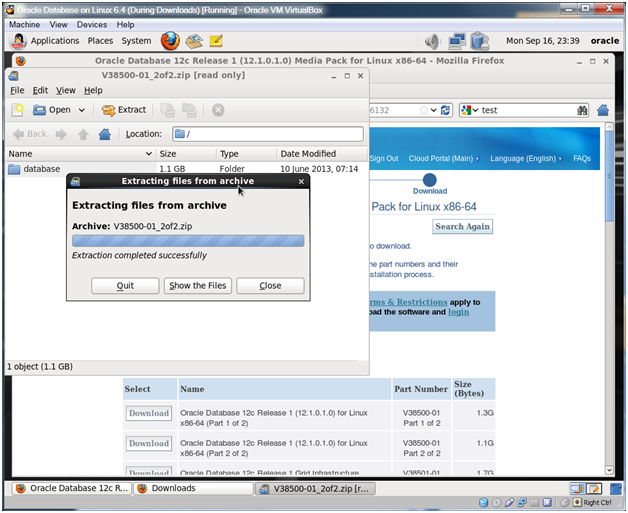The width and height of the screenshot is (628, 513).
Task: Expand the Language (English) dropdown
Action: [526, 158]
